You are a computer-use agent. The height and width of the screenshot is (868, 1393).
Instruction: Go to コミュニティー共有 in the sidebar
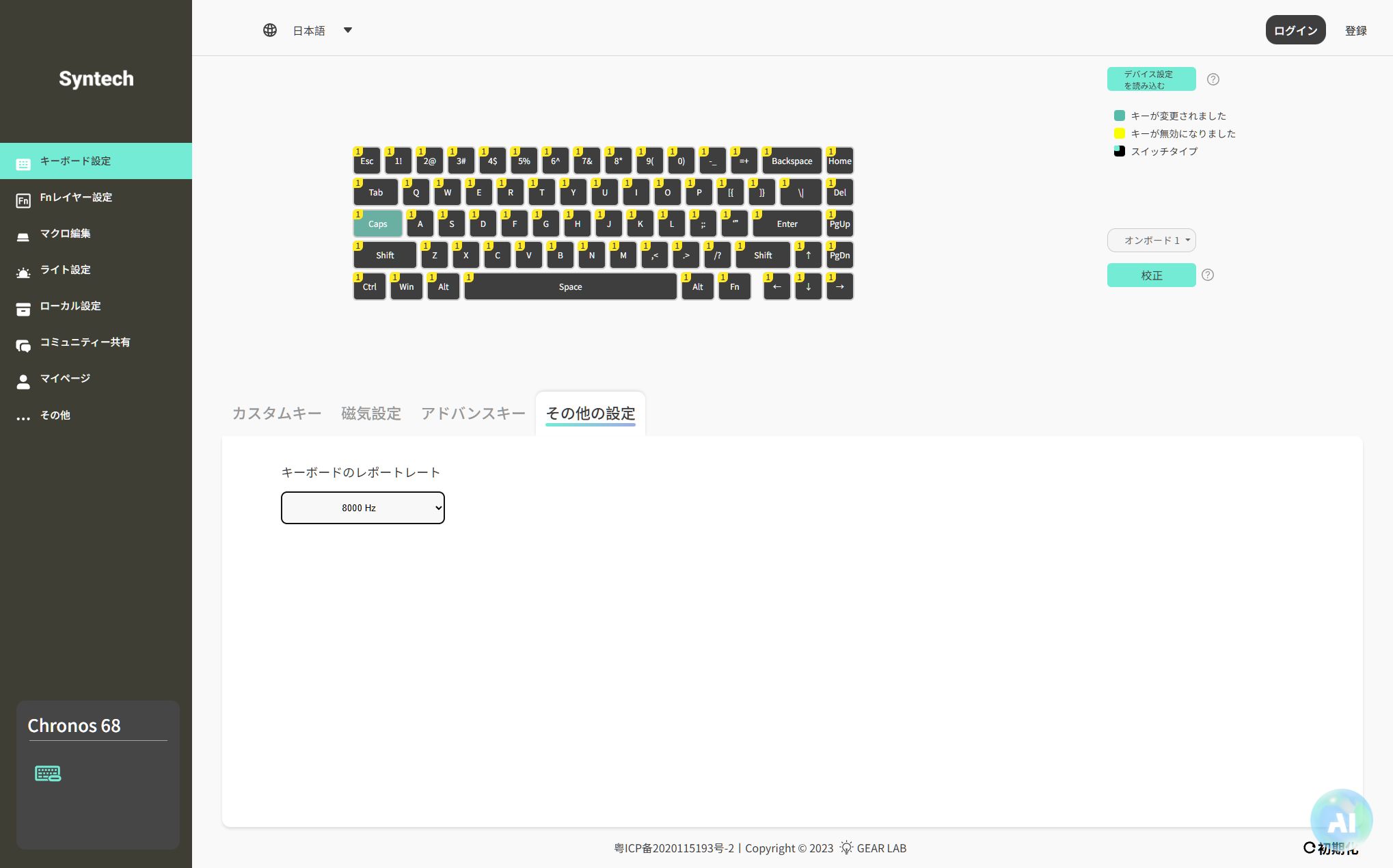click(x=85, y=342)
